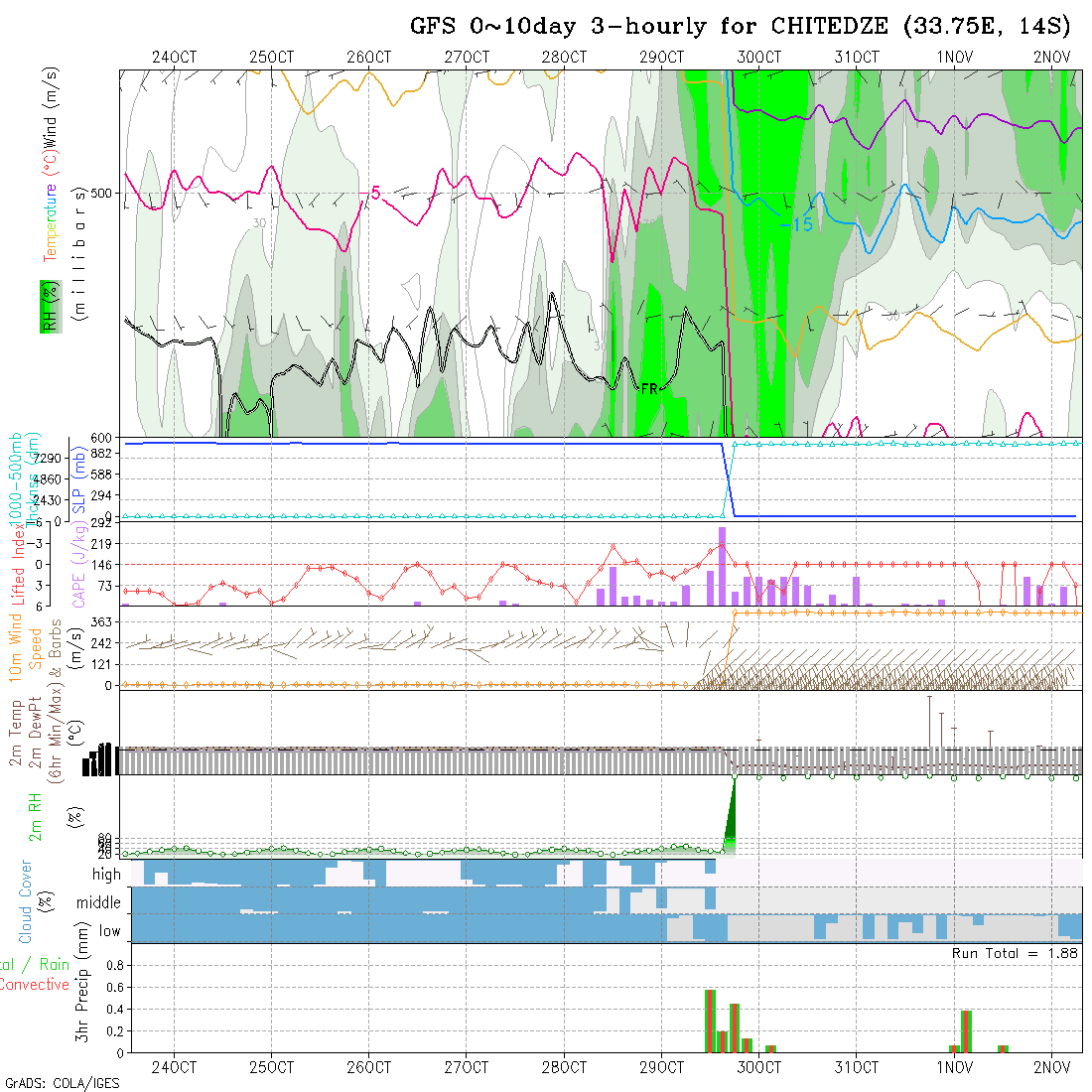The height and width of the screenshot is (1092, 1092).
Task: Select the '2m RH' panel label
Action: point(35,816)
